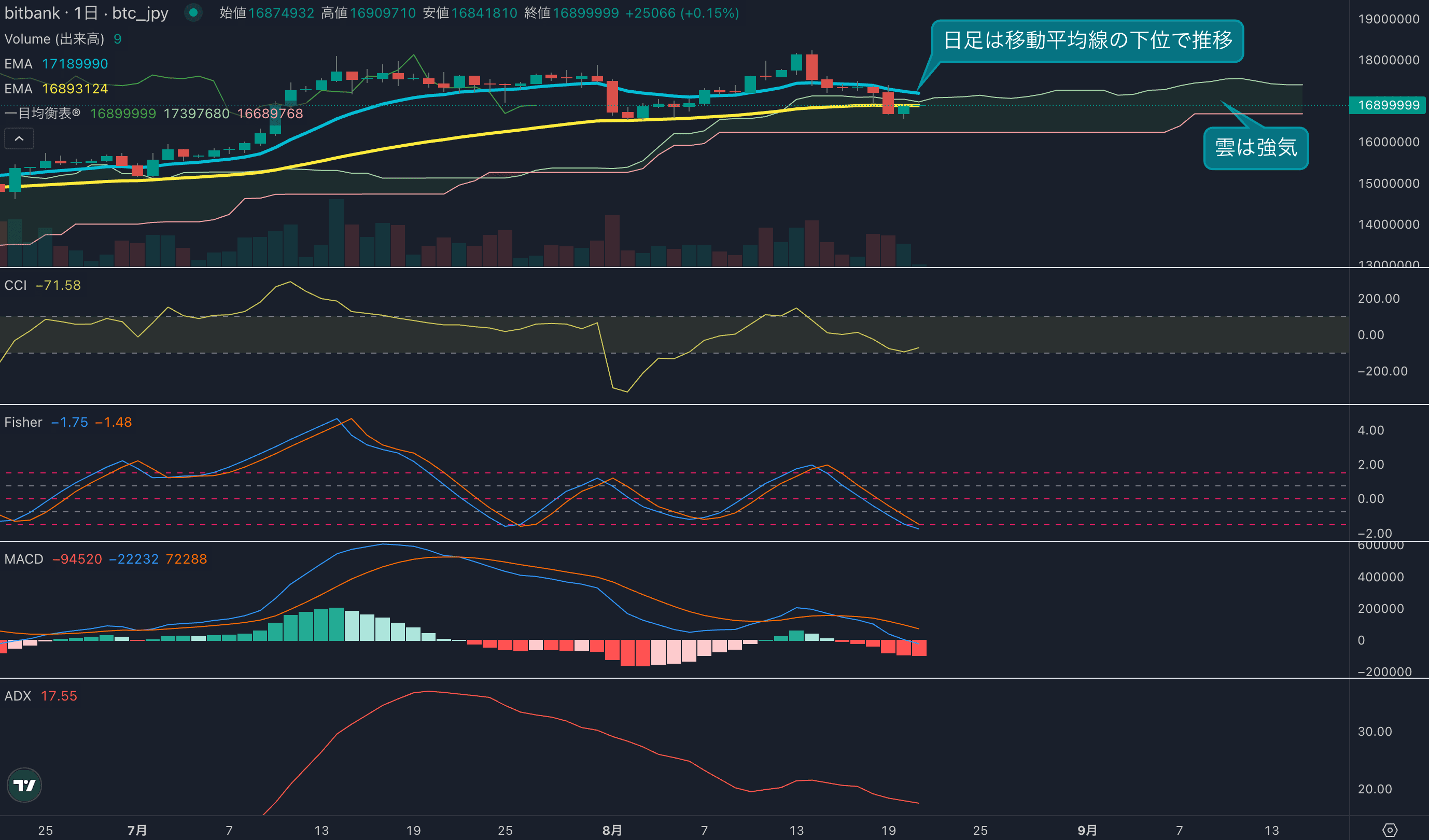Image resolution: width=1429 pixels, height=840 pixels.
Task: Select the CCI indicator label
Action: (16, 285)
